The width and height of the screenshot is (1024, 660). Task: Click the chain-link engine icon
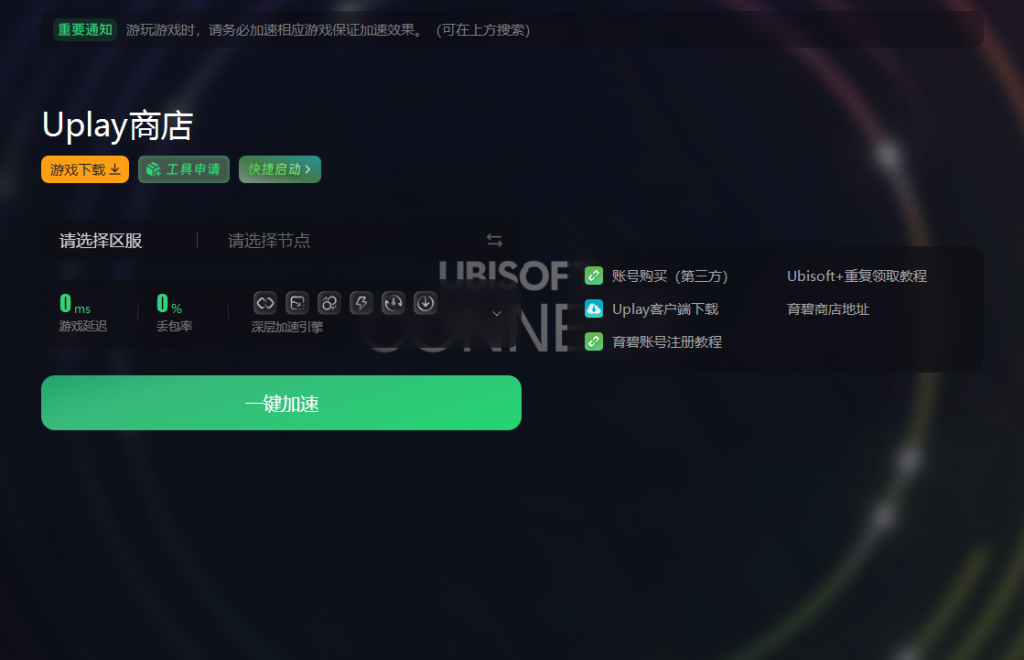coord(265,303)
